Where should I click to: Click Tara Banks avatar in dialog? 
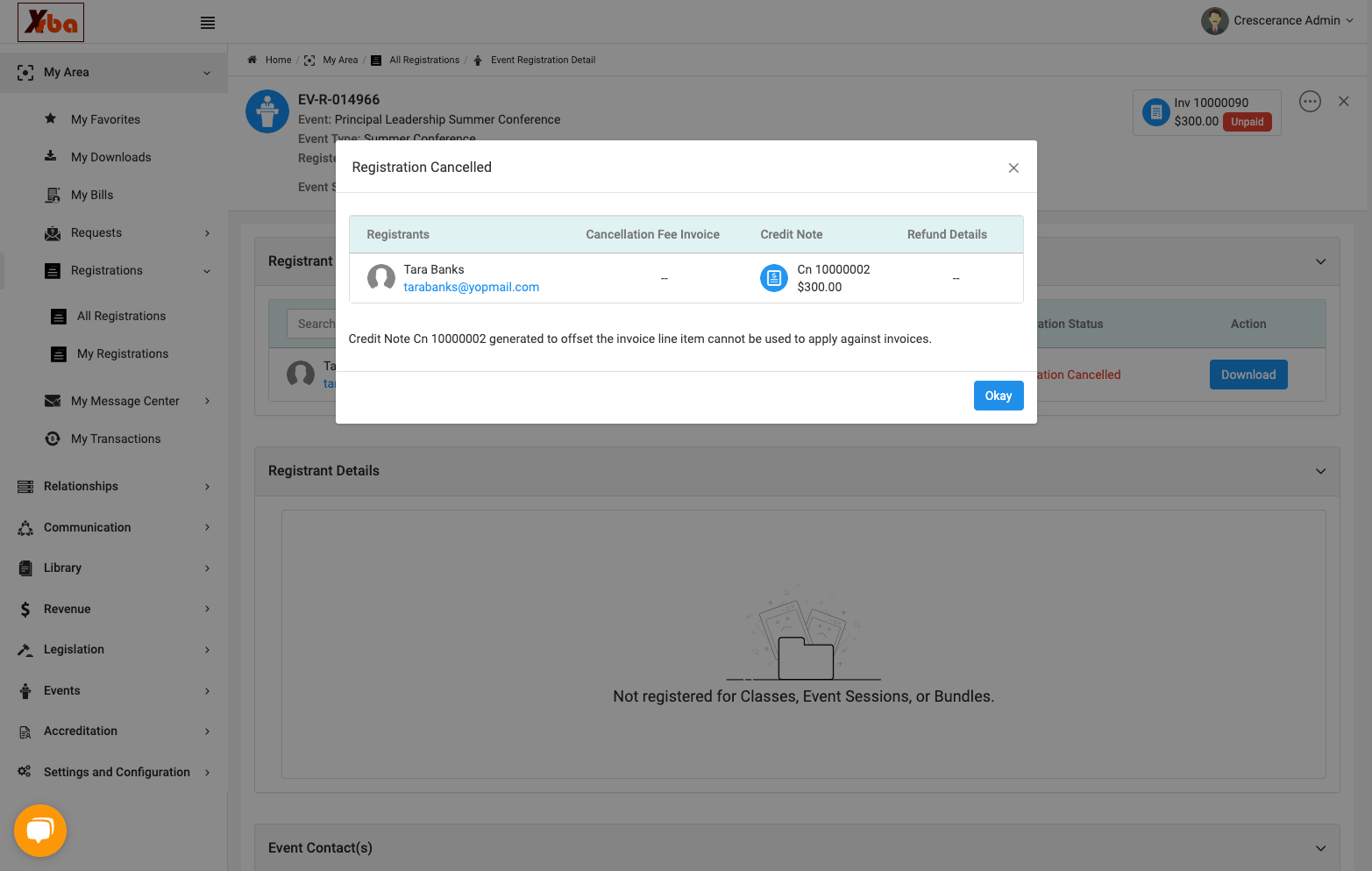(x=380, y=278)
